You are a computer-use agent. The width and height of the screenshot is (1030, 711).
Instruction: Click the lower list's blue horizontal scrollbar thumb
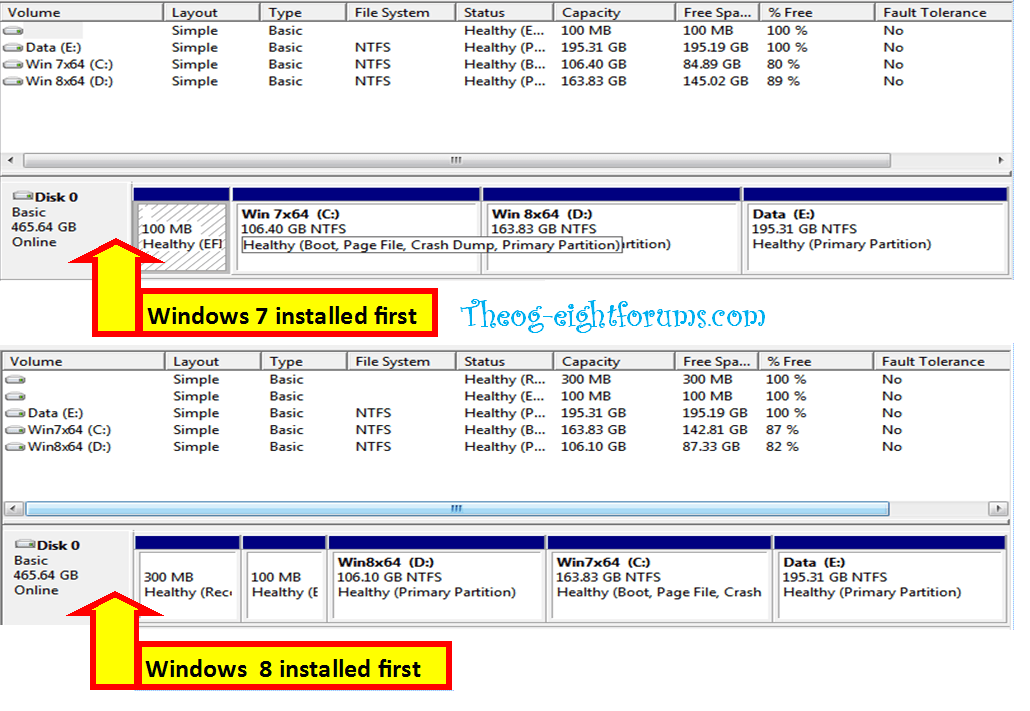[x=457, y=509]
